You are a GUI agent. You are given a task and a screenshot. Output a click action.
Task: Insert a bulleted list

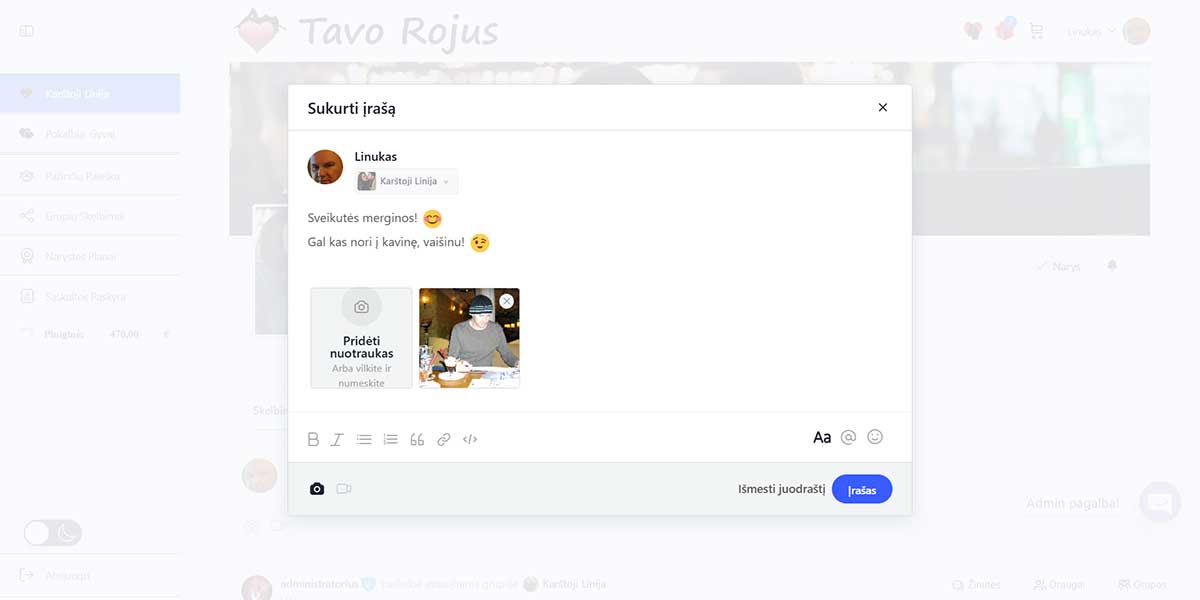(x=364, y=439)
